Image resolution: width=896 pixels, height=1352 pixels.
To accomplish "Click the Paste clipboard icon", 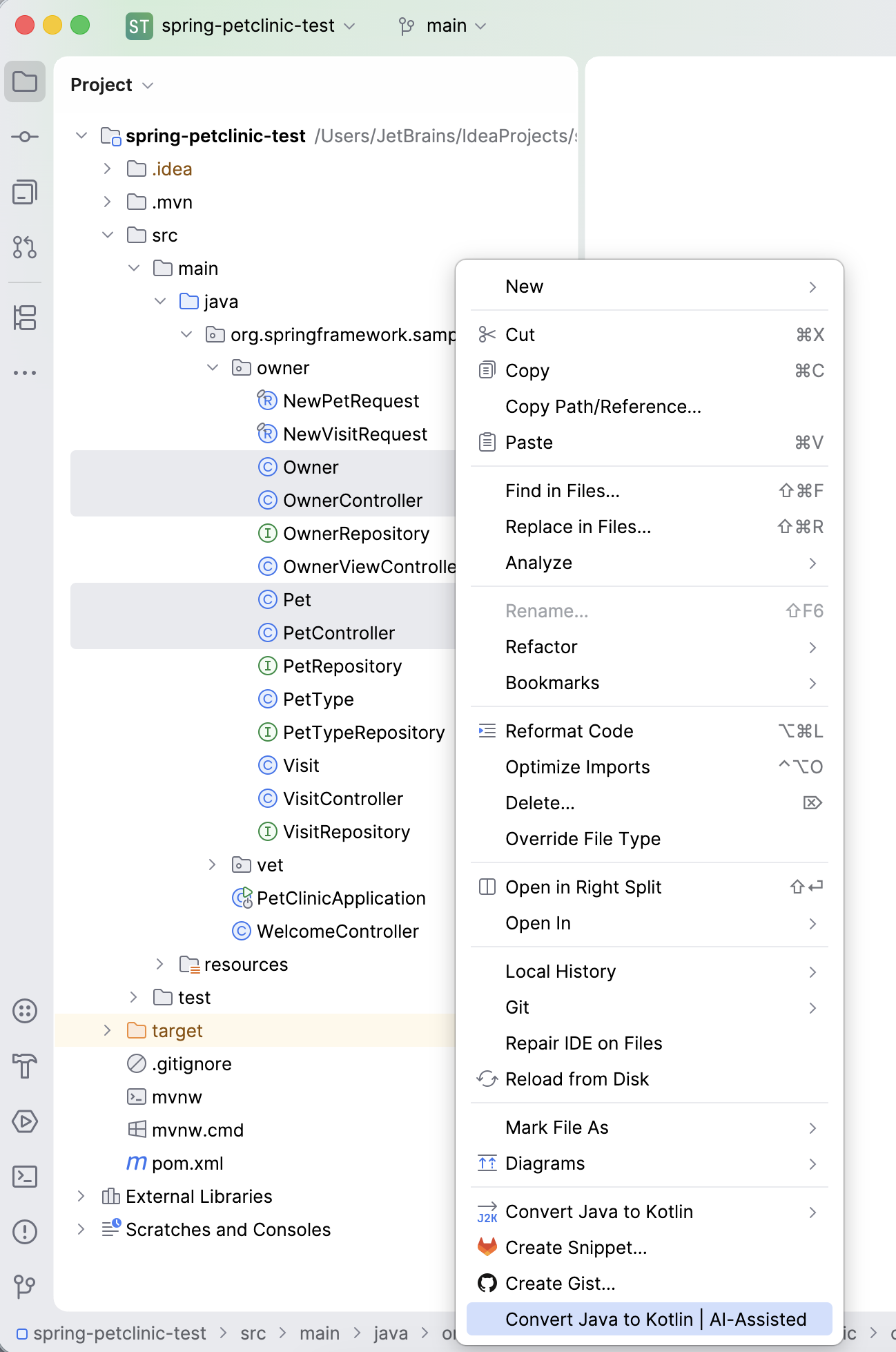I will (487, 442).
